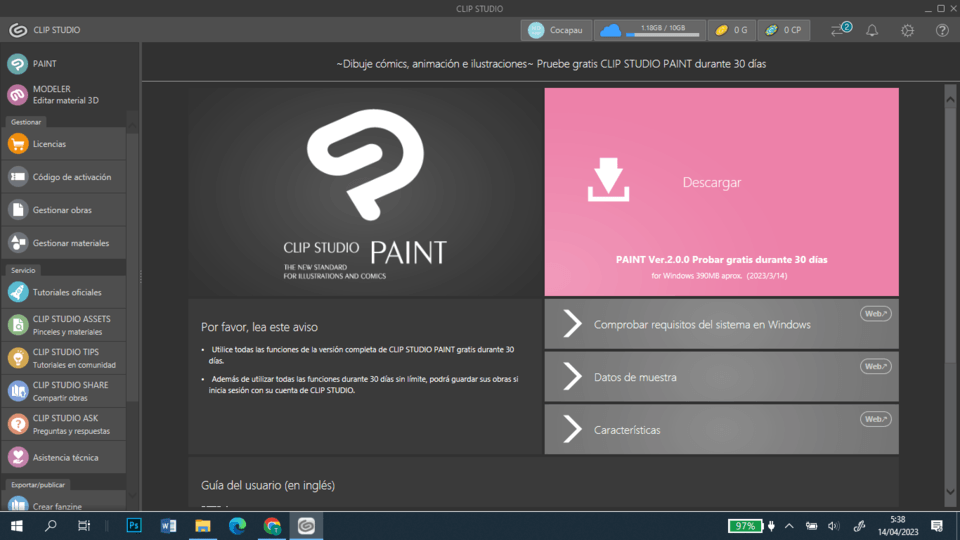Open the sync transfers icon

(x=840, y=29)
